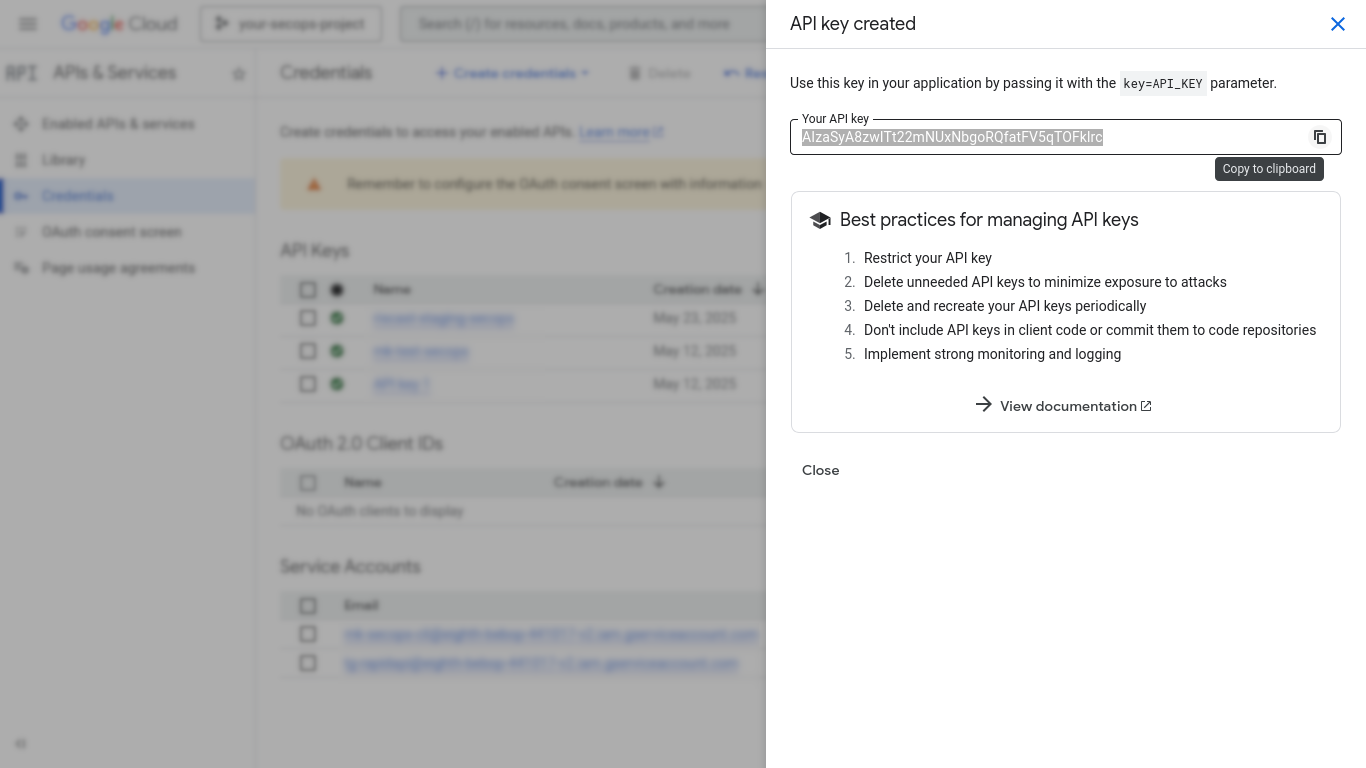Click the green status icon beside API key 1
The image size is (1366, 768).
[337, 384]
